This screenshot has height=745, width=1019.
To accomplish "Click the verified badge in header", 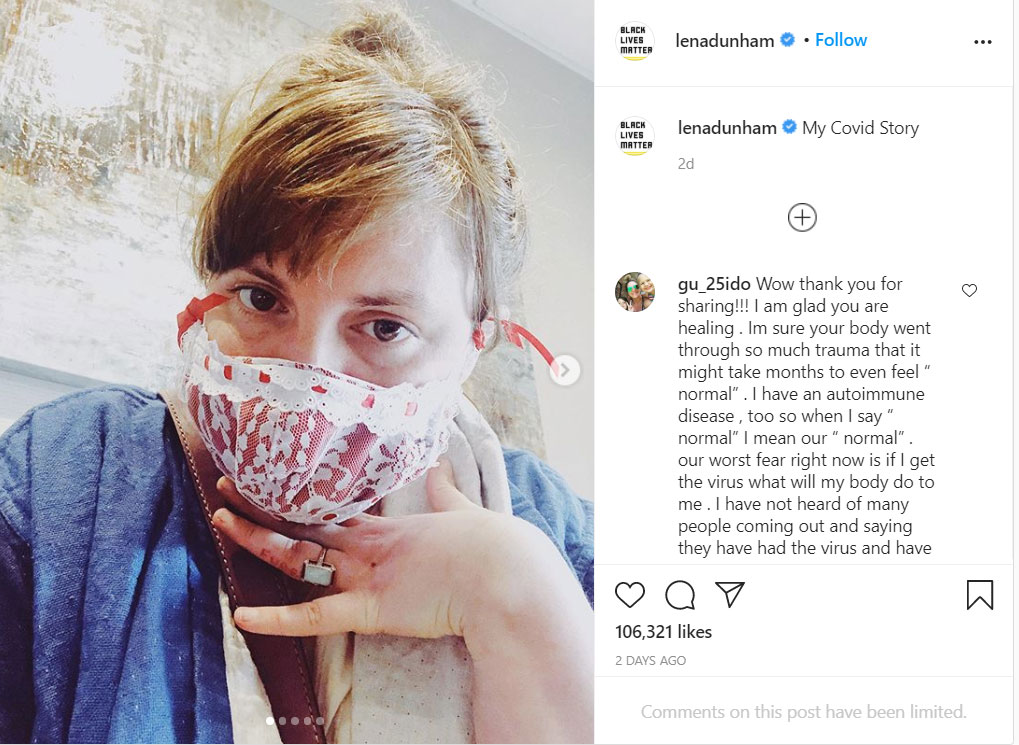I will [788, 40].
